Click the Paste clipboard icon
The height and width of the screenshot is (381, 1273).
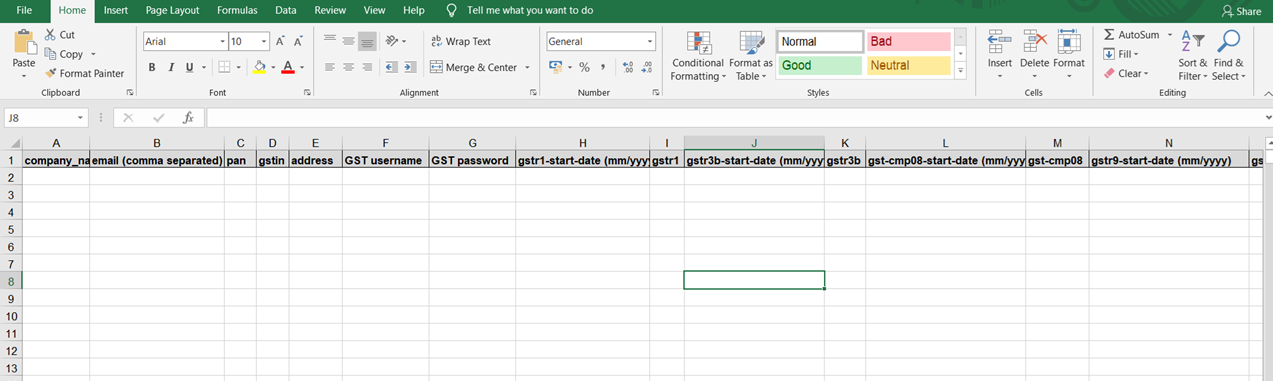pyautogui.click(x=24, y=42)
